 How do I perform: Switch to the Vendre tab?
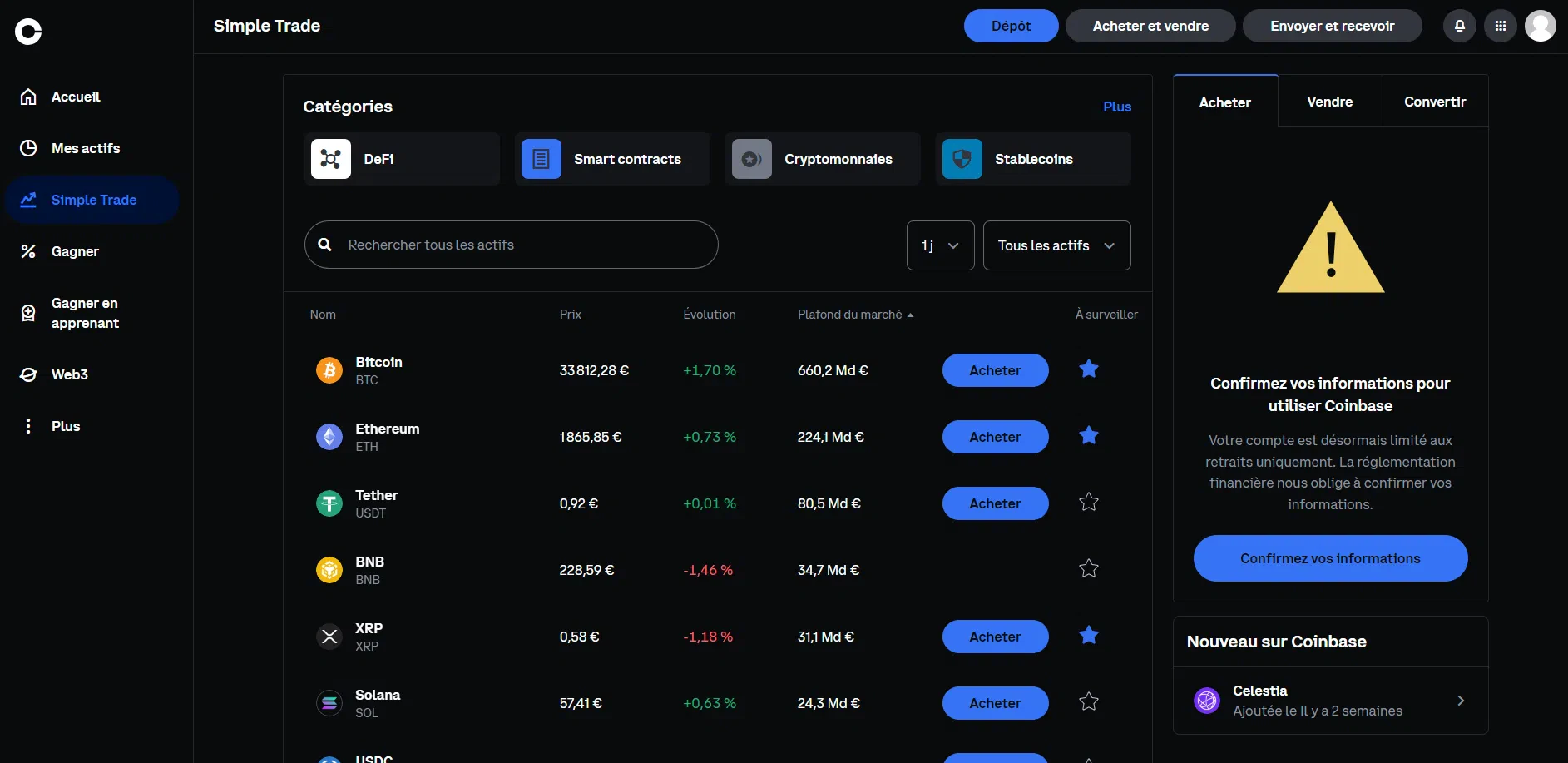pos(1330,102)
